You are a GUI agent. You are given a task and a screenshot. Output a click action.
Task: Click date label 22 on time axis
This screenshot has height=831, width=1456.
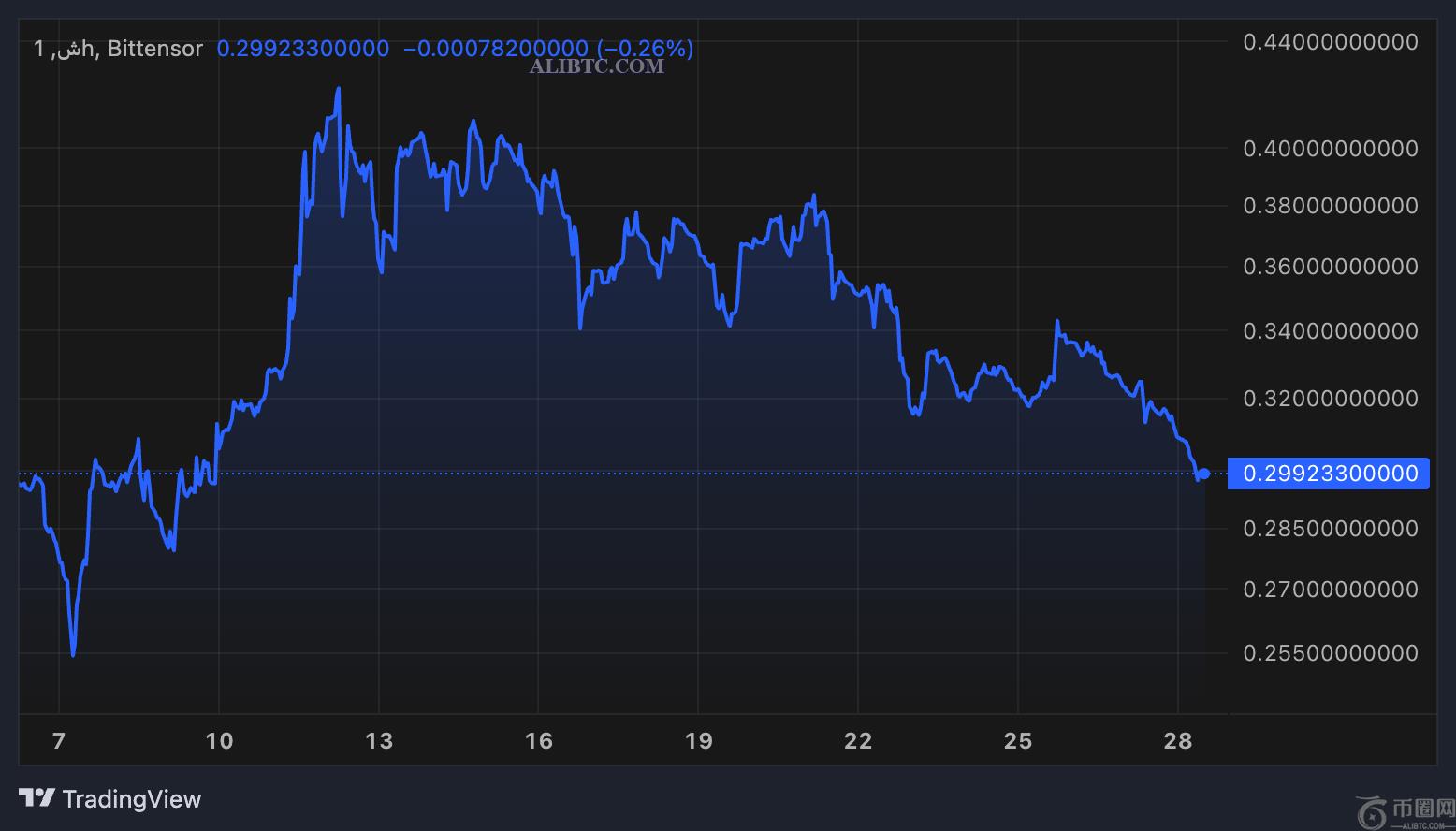click(x=858, y=741)
